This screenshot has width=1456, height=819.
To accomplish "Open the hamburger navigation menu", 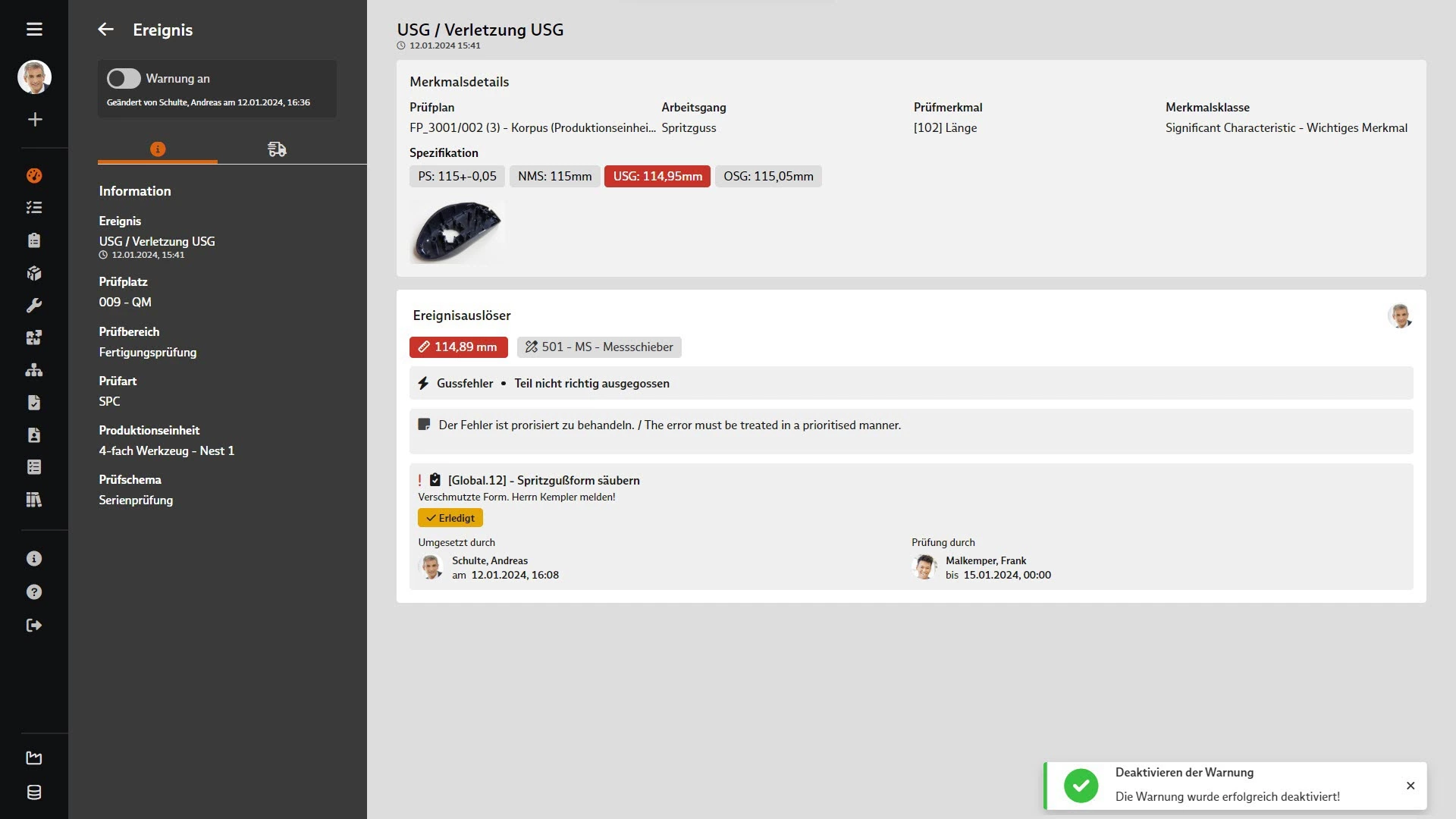I will pos(34,30).
